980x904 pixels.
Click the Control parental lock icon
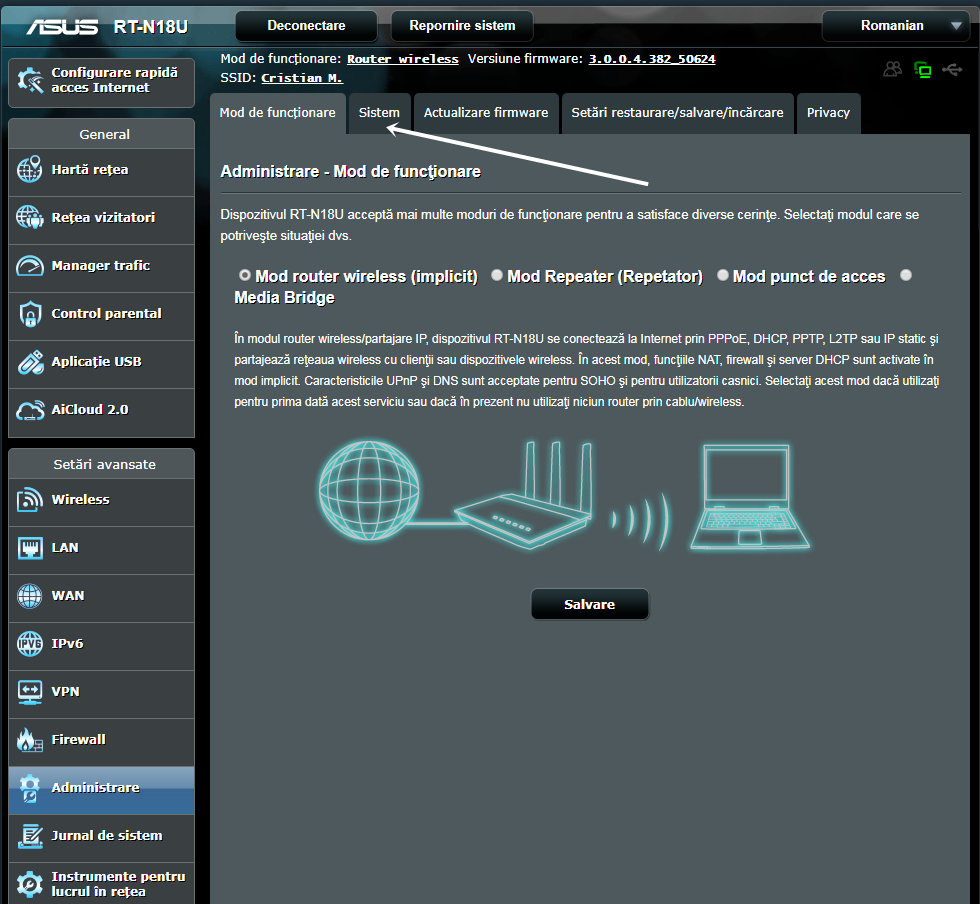coord(29,314)
